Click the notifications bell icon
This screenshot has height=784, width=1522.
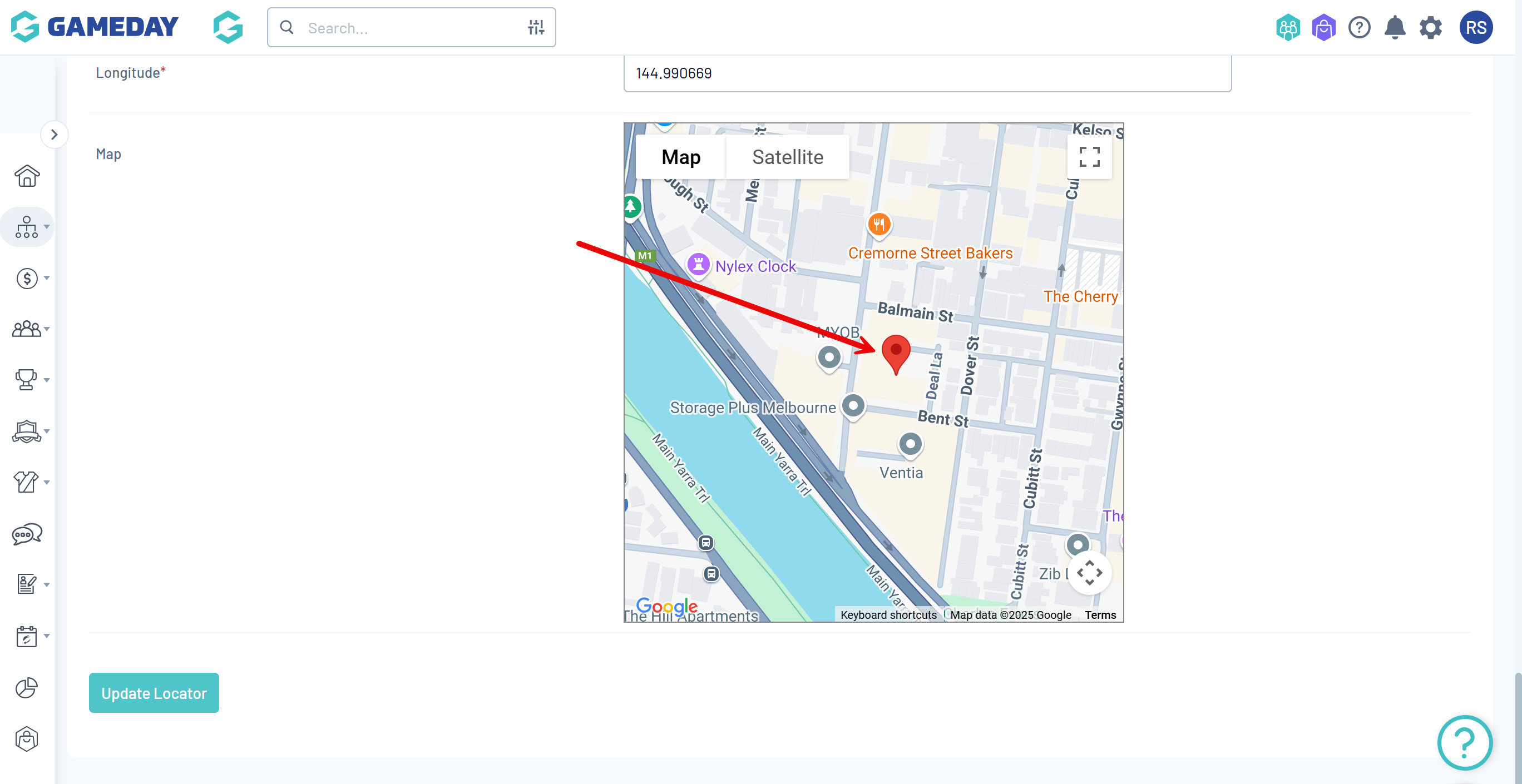point(1395,28)
